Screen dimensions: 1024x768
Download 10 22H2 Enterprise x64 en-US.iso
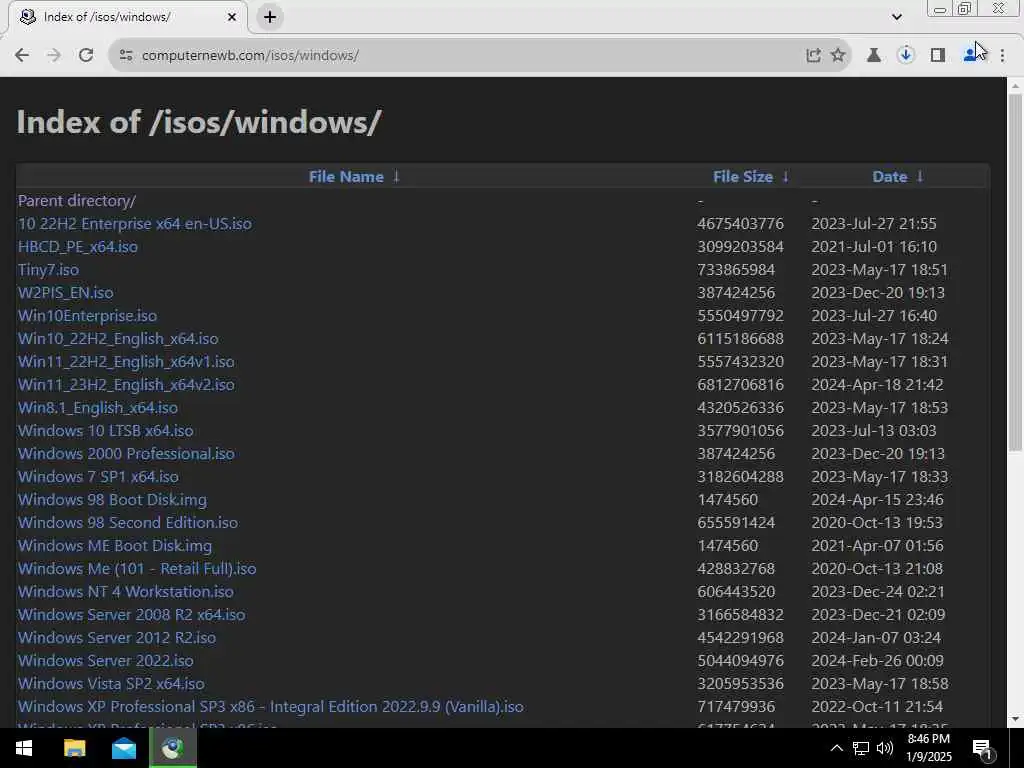coord(135,224)
